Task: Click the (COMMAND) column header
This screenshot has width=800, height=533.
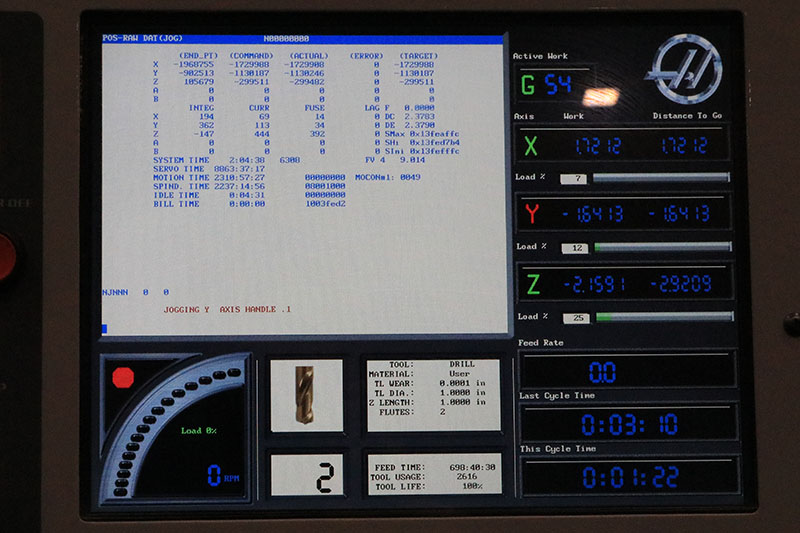Action: coord(251,55)
